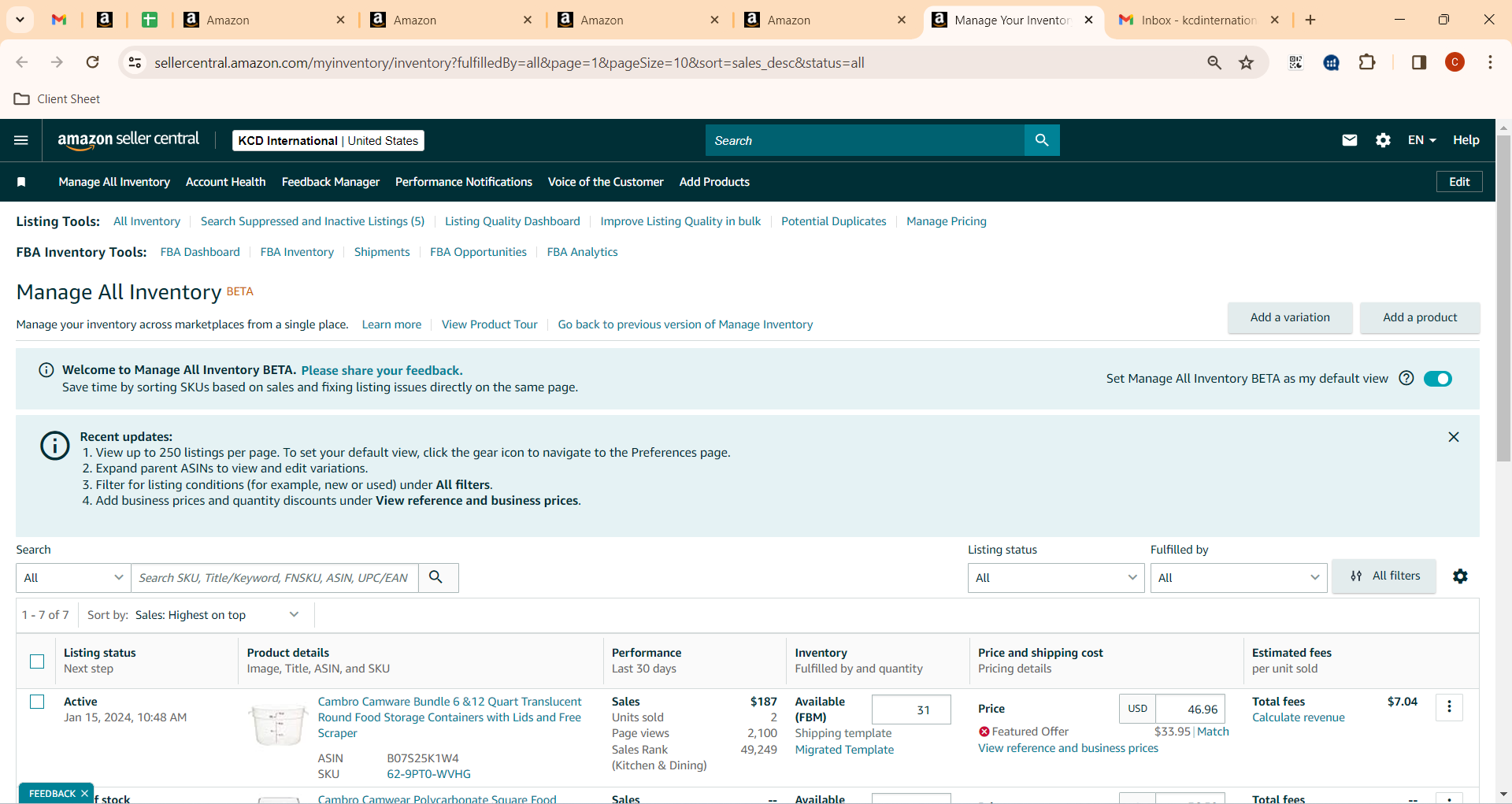Close the FEEDBACK tab widget
1512x804 pixels.
tap(84, 794)
